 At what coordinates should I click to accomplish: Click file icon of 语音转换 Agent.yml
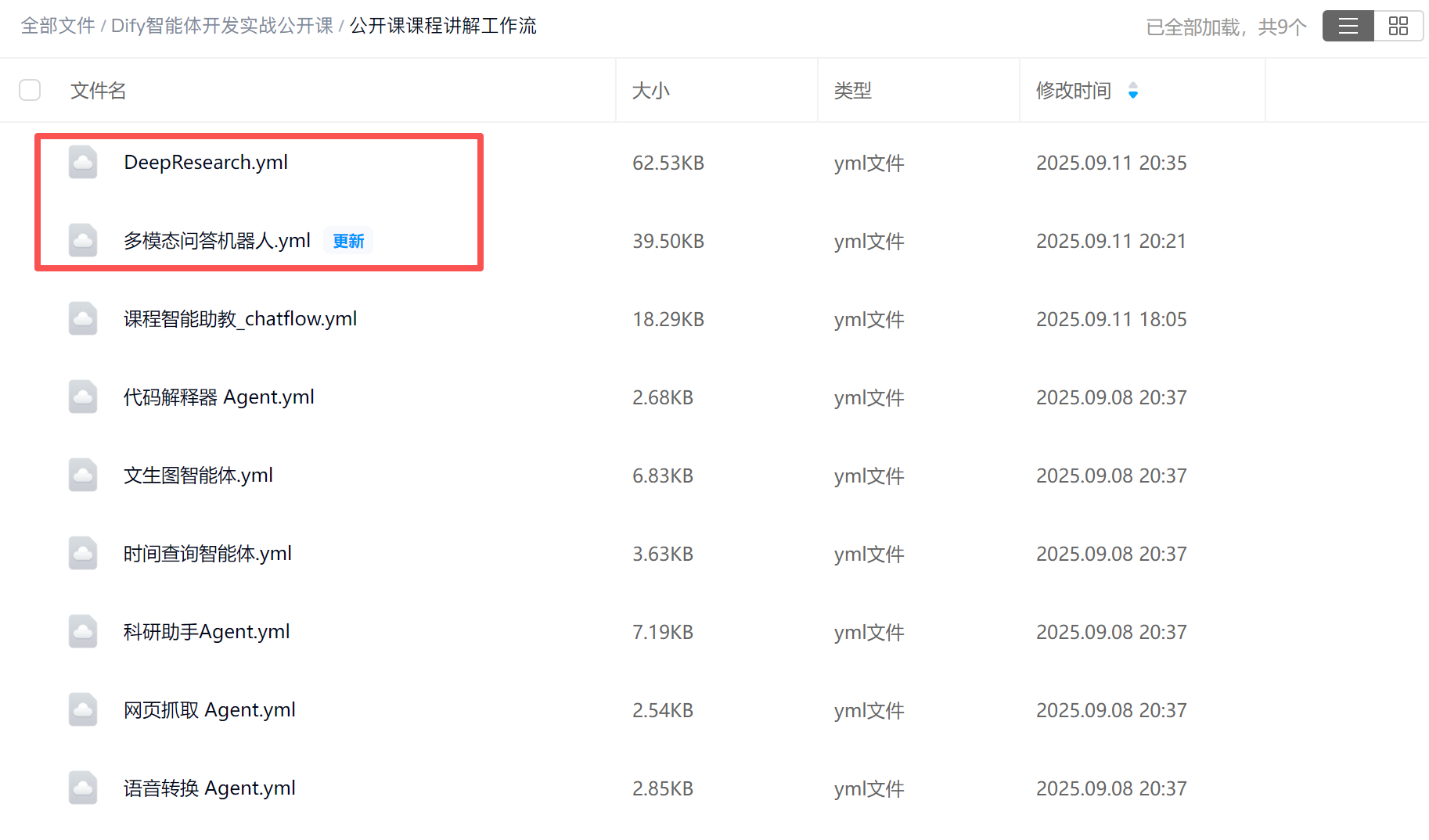point(83,788)
